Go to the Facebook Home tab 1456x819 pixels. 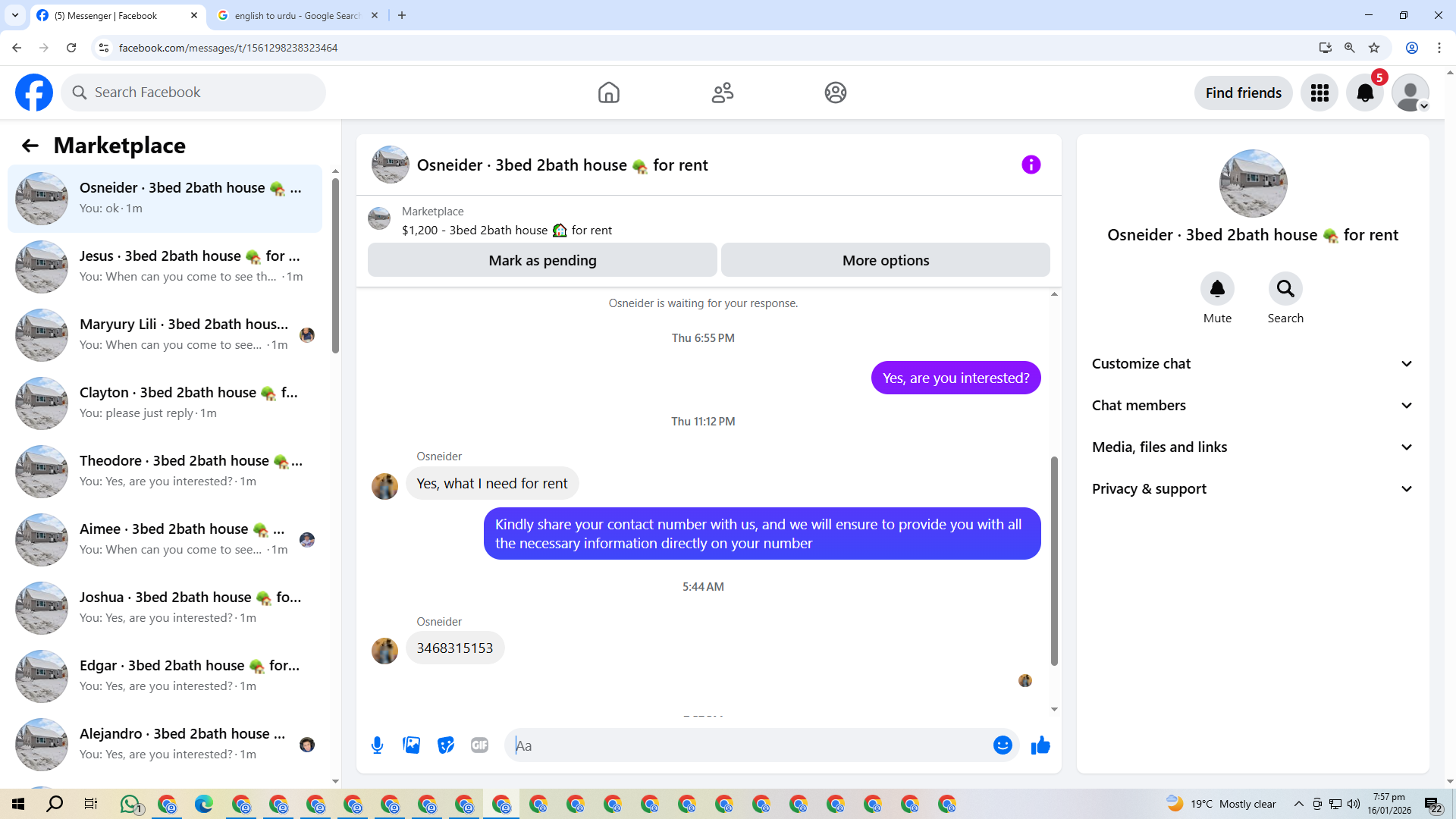pyautogui.click(x=608, y=93)
